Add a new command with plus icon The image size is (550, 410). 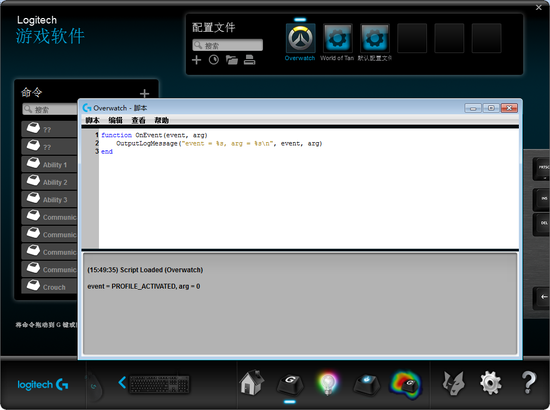(x=145, y=93)
